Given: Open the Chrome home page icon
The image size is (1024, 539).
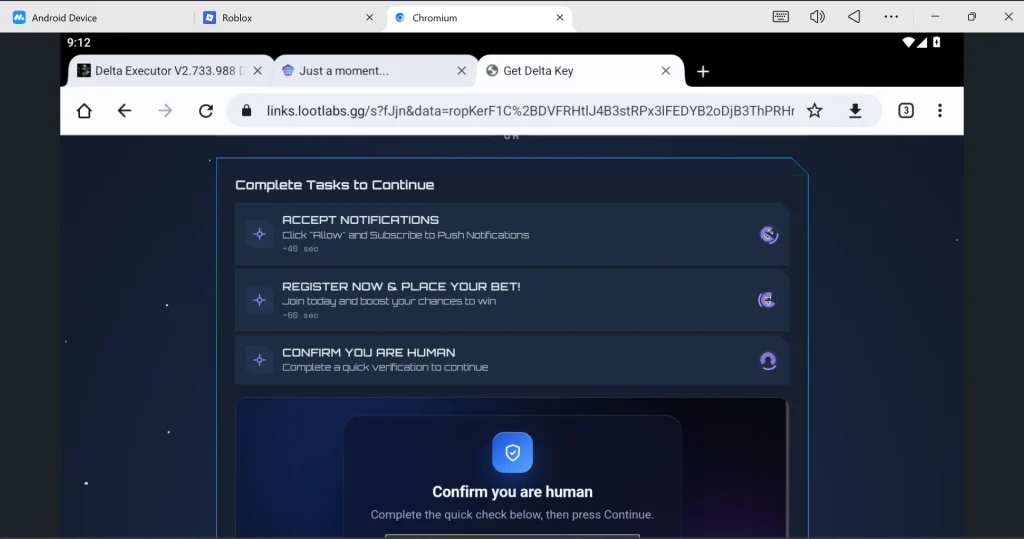Looking at the screenshot, I should pos(84,110).
